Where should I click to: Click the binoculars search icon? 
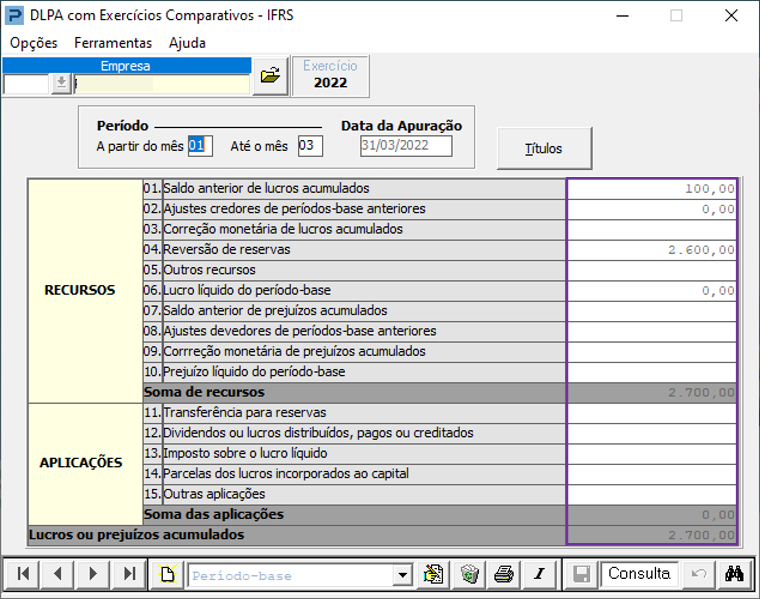pos(734,574)
